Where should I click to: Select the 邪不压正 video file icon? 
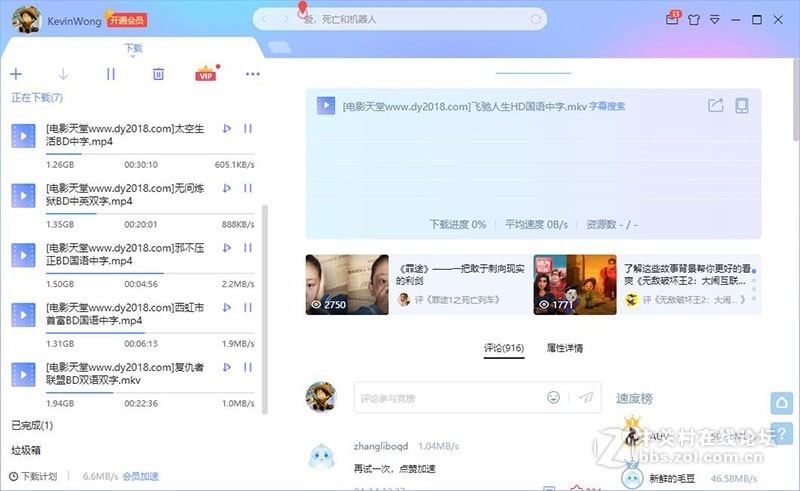coord(23,255)
